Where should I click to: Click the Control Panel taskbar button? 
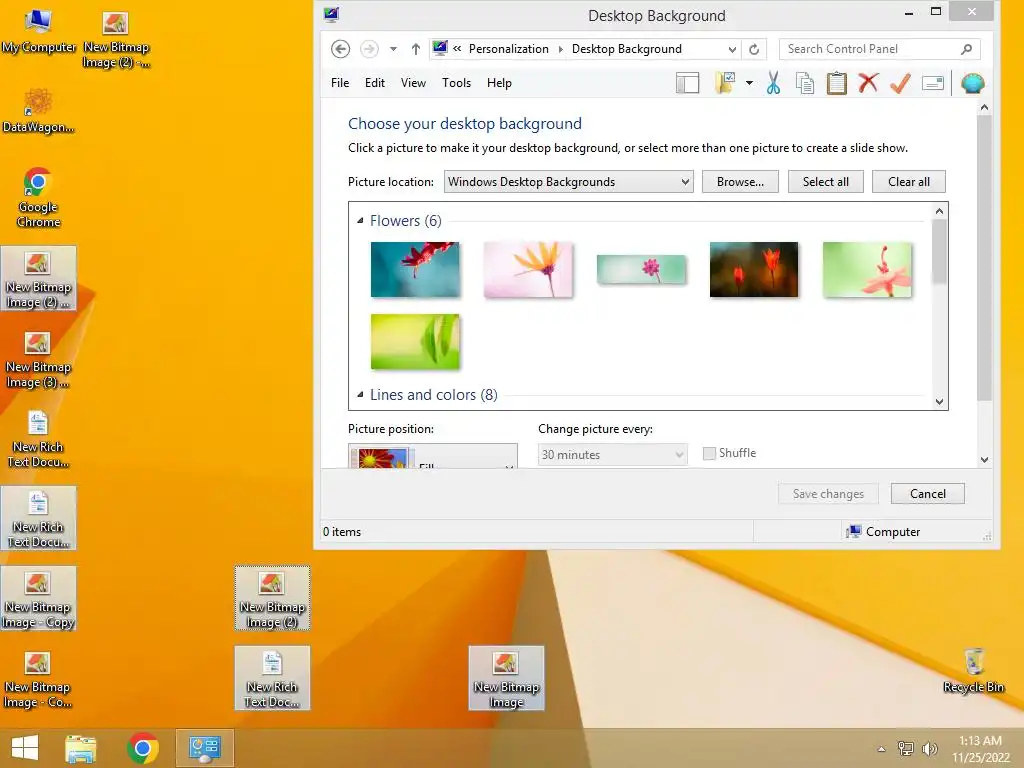coord(204,748)
